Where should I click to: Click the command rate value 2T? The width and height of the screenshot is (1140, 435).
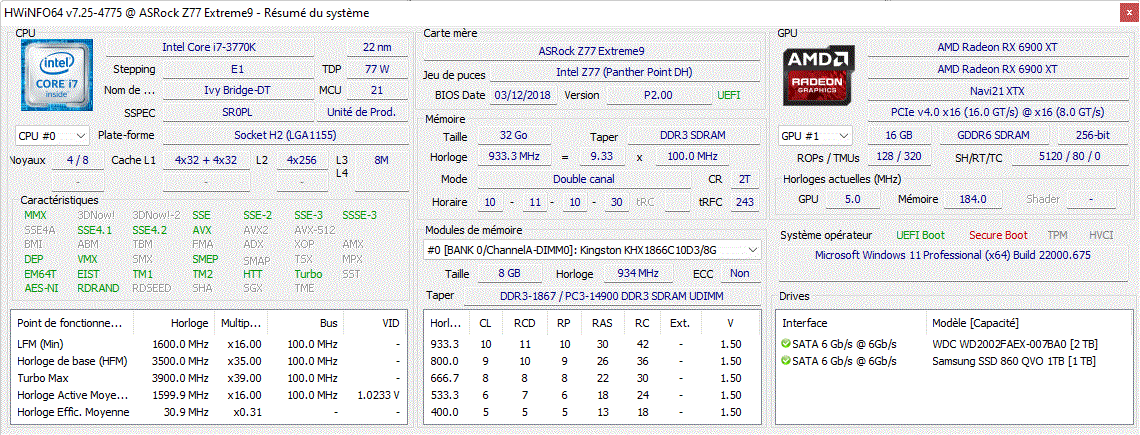point(744,179)
